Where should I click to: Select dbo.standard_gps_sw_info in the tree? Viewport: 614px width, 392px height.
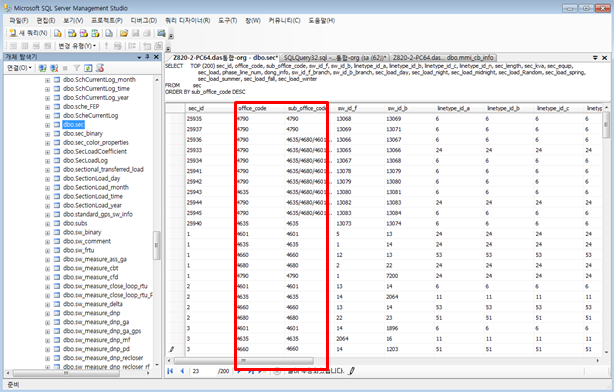click(x=98, y=215)
